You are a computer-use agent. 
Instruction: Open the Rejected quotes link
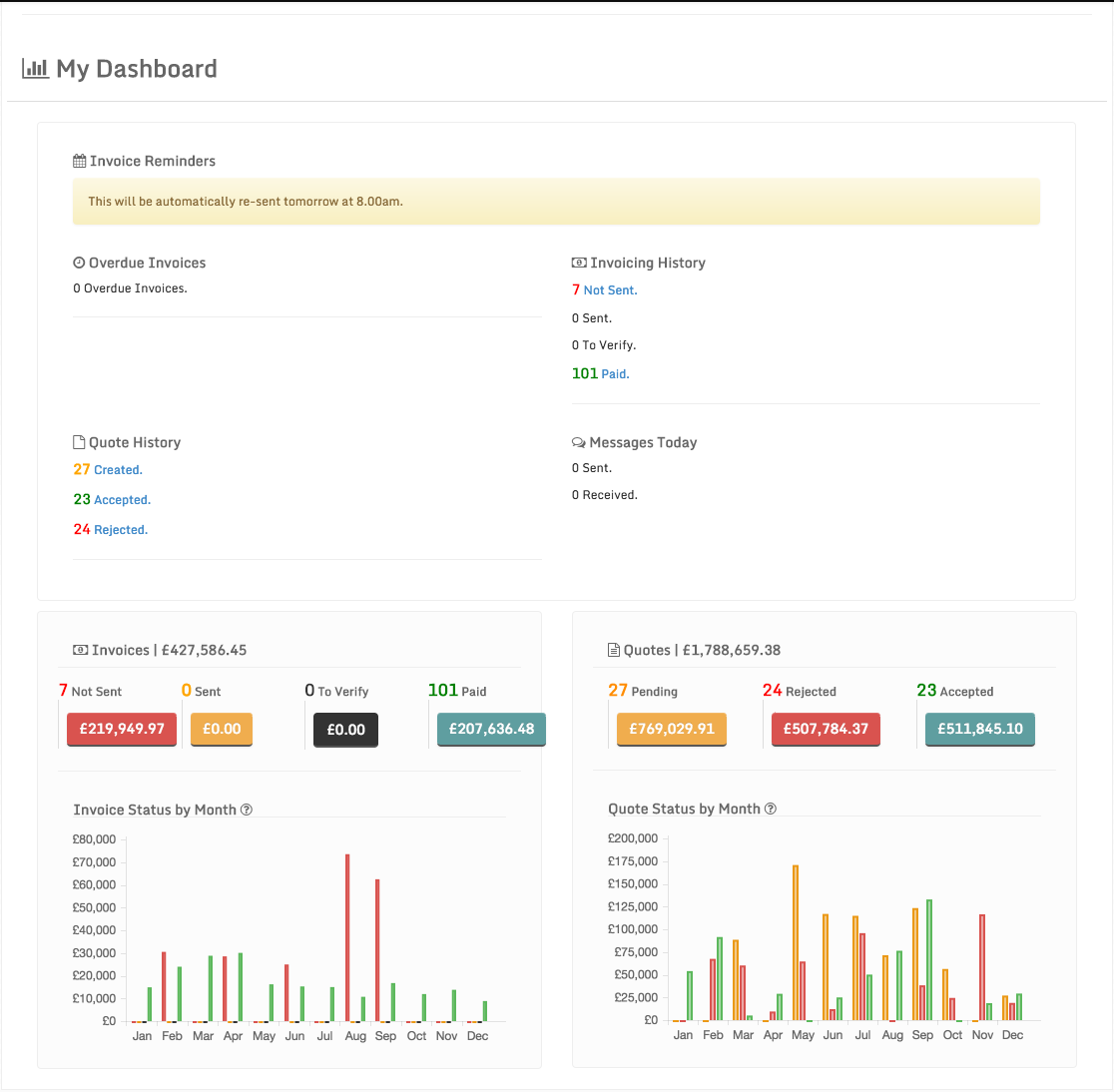pos(121,530)
